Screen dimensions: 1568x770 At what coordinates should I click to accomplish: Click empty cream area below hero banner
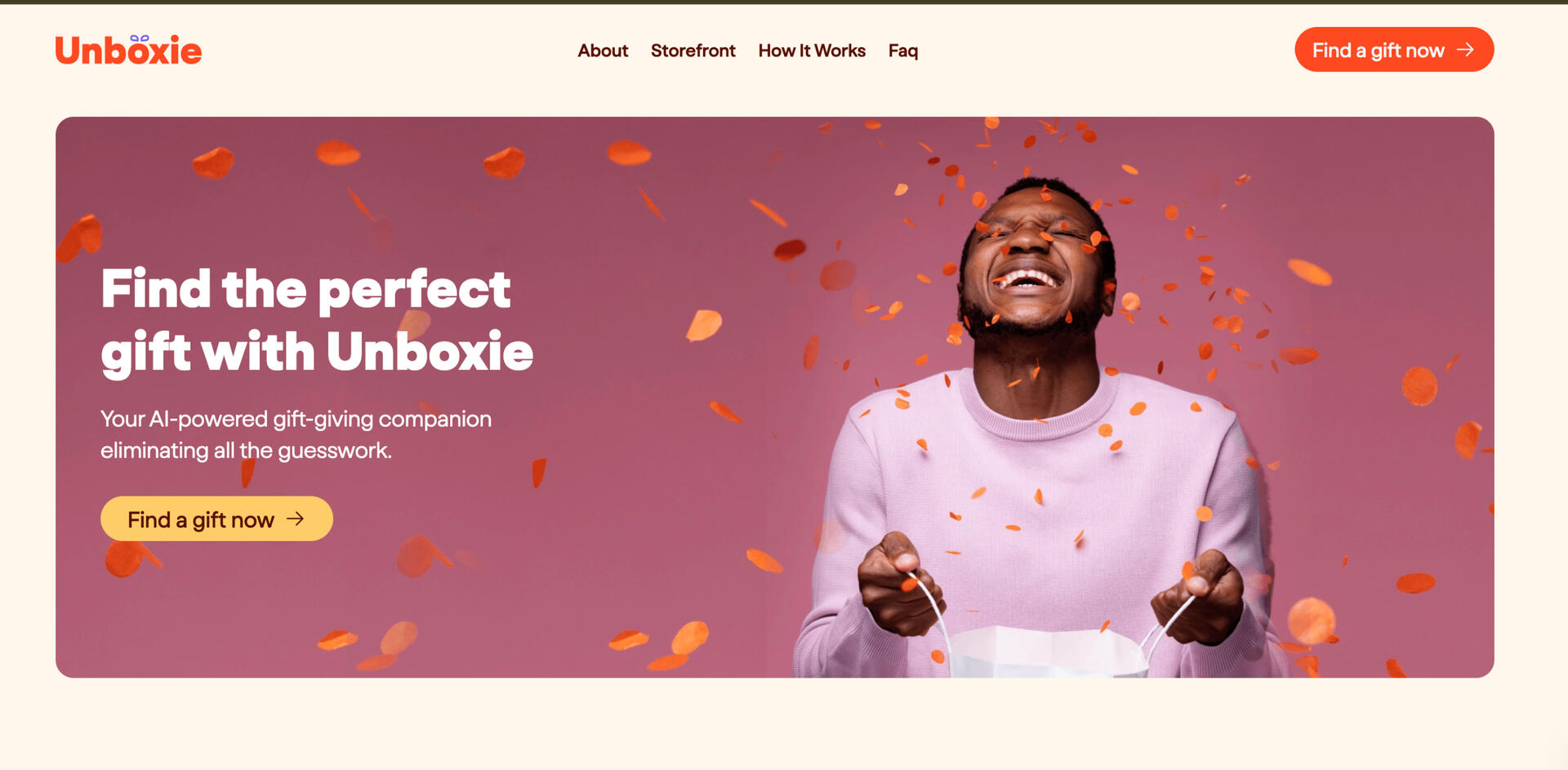pyautogui.click(x=784, y=724)
